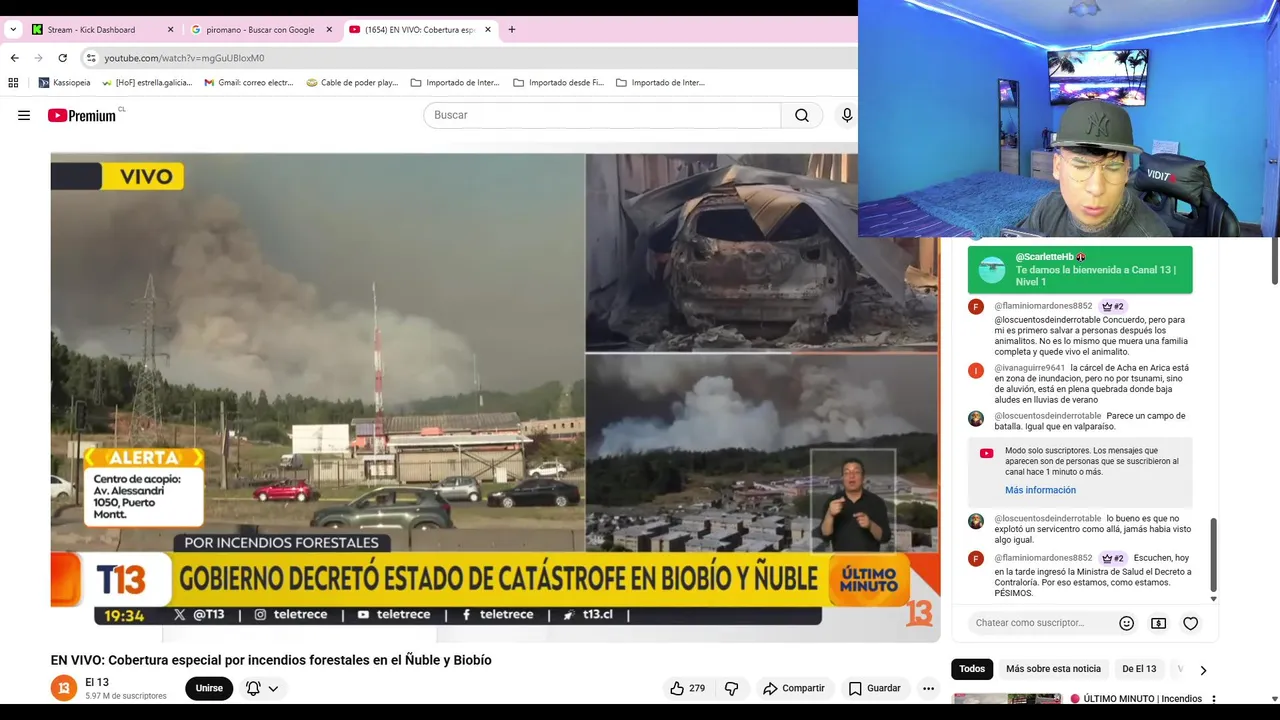Close the Kick Dashboard tab
The image size is (1280, 720).
coord(170,30)
